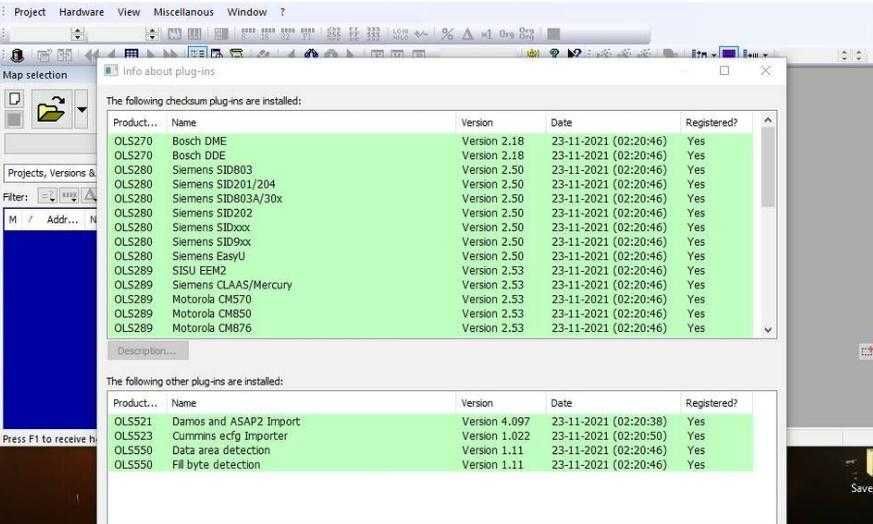Select the Data area detection row
Screen dimensions: 873x524
click(x=431, y=450)
